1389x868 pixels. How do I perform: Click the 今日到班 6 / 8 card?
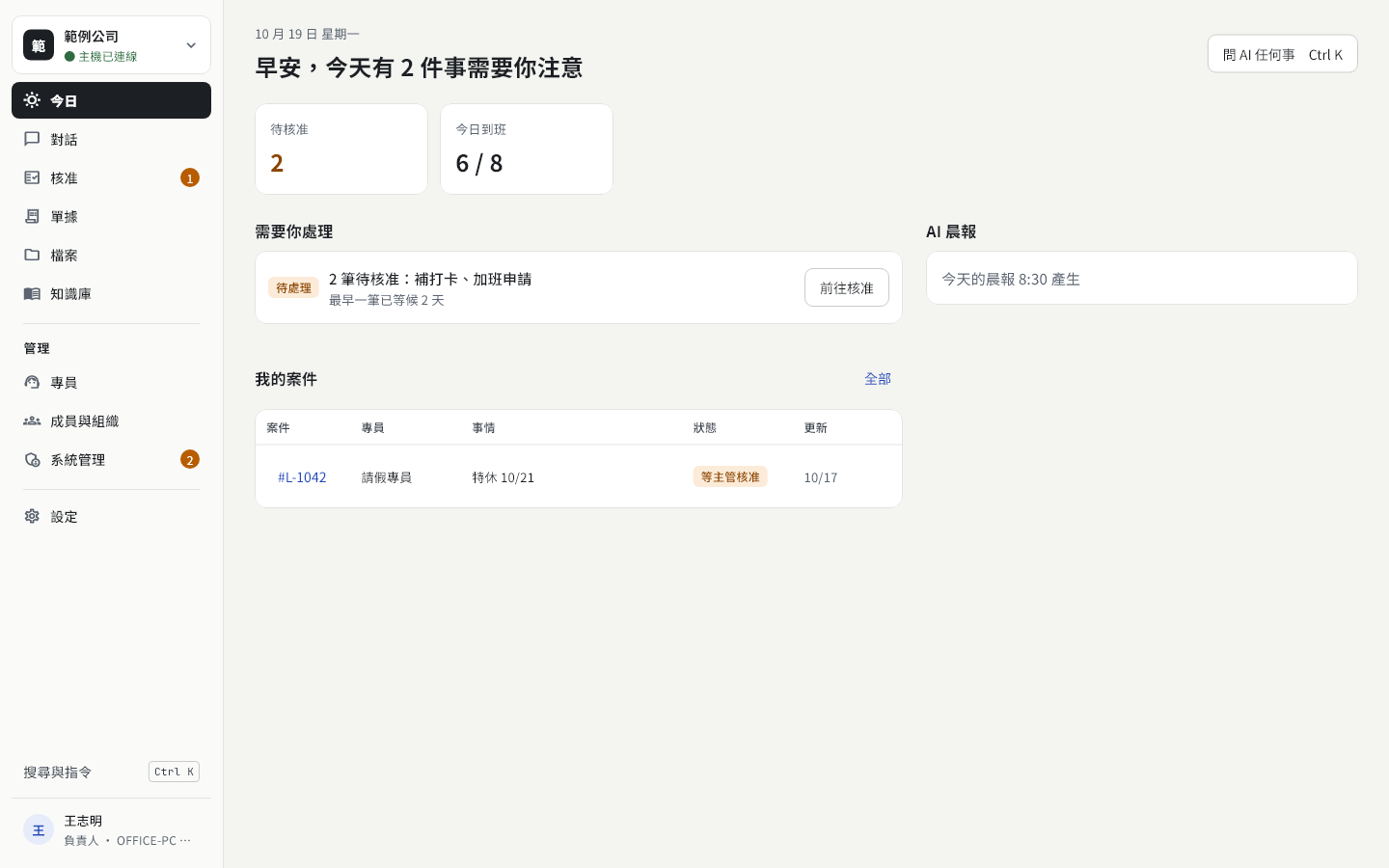[x=527, y=149]
